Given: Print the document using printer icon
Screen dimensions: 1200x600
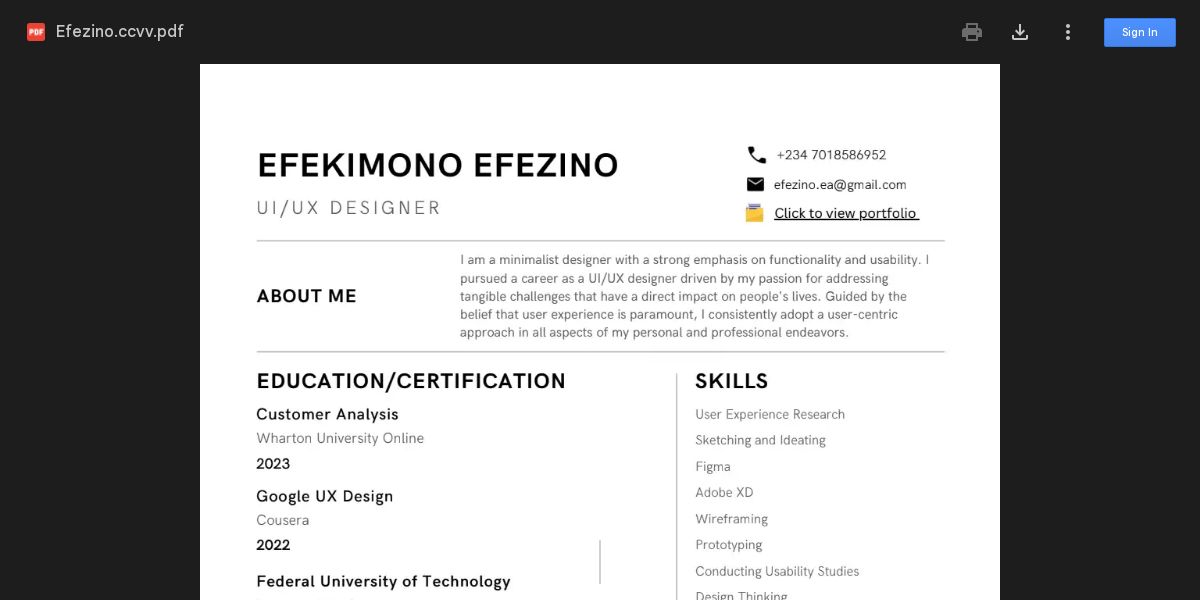Looking at the screenshot, I should tap(971, 32).
